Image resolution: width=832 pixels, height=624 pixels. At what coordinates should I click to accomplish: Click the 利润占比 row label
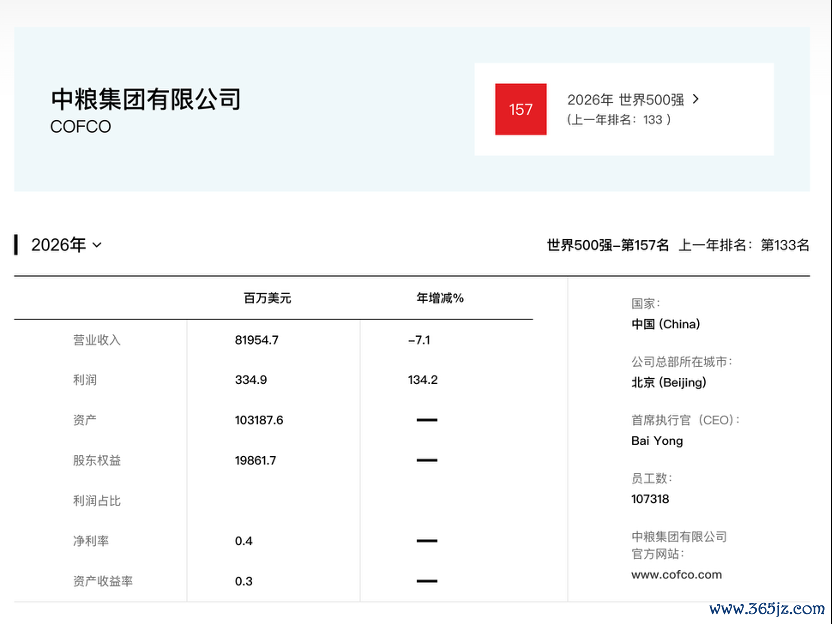(97, 501)
